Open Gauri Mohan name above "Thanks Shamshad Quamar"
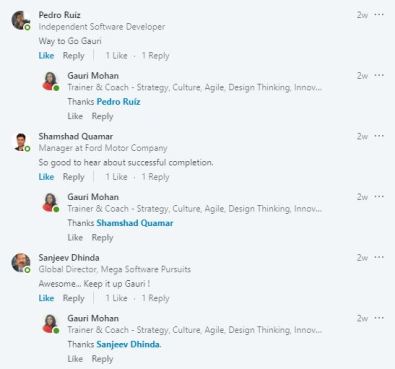This screenshot has height=369, width=395. (x=93, y=197)
